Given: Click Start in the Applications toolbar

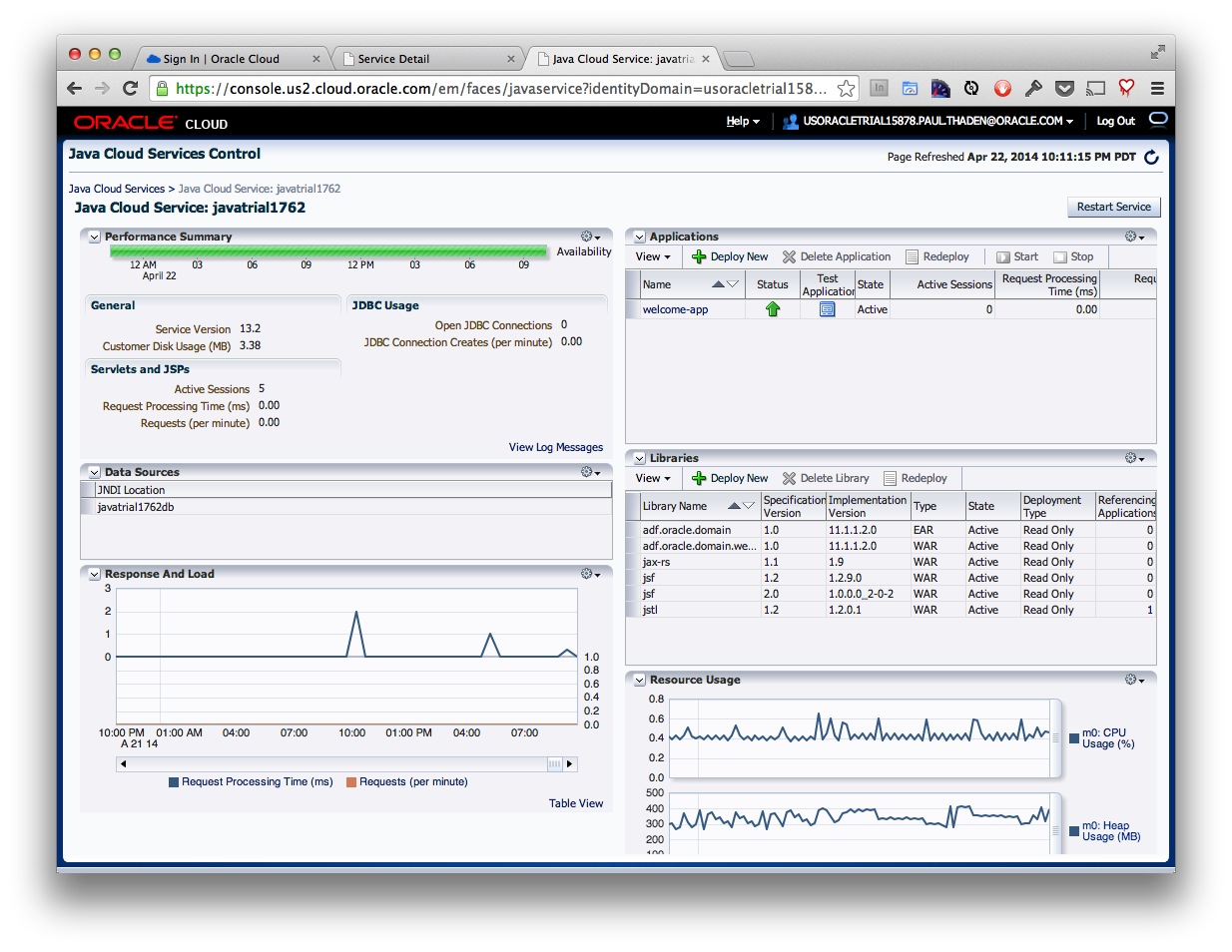Looking at the screenshot, I should pos(1017,256).
